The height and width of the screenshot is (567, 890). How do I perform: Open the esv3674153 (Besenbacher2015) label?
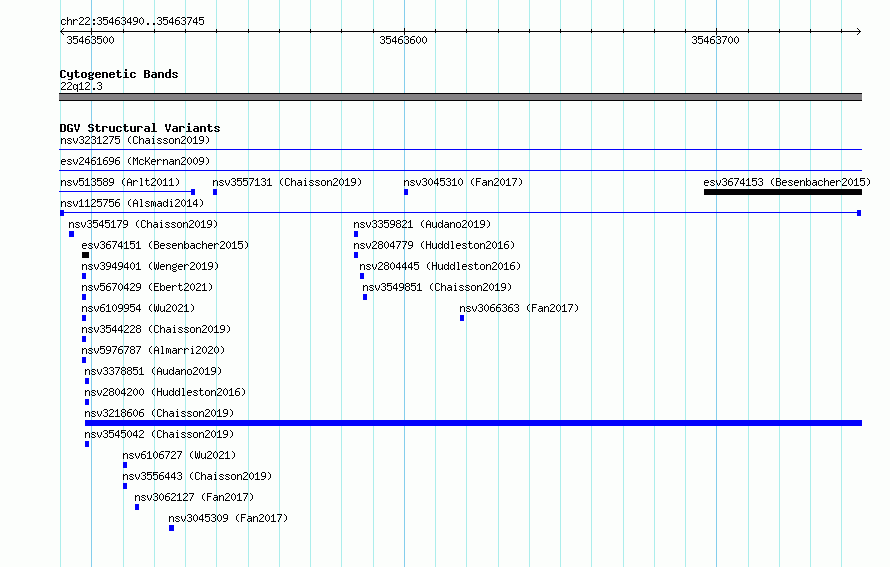tap(787, 182)
